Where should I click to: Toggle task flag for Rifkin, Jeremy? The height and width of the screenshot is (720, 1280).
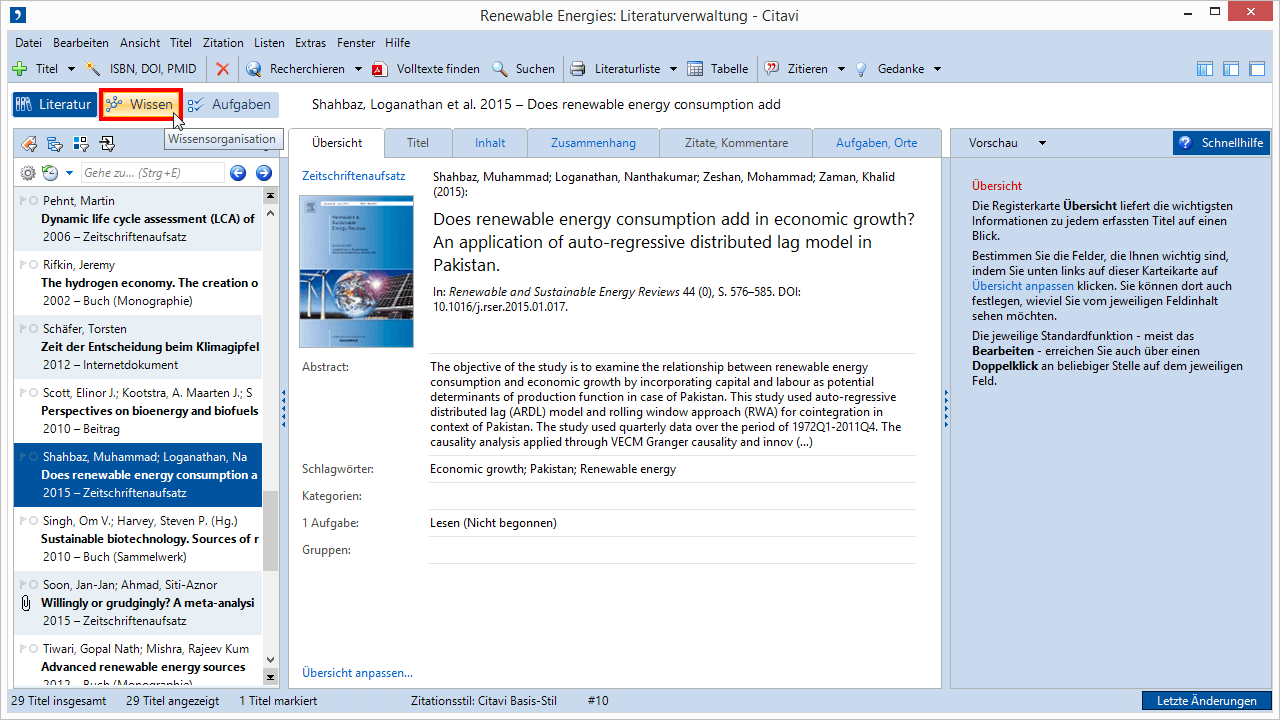[24, 265]
